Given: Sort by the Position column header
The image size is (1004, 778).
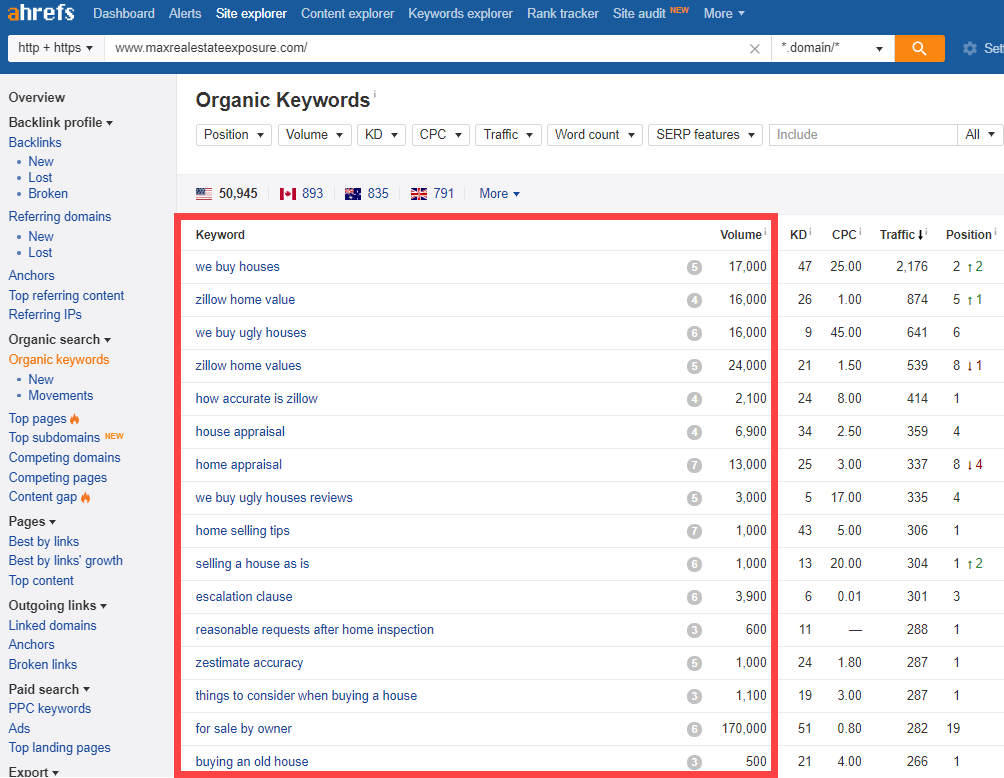Looking at the screenshot, I should pyautogui.click(x=968, y=235).
